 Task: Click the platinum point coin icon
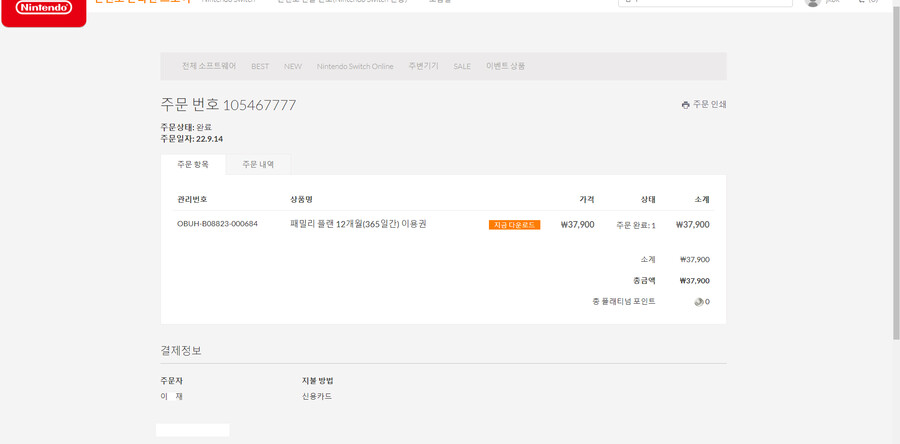[699, 302]
